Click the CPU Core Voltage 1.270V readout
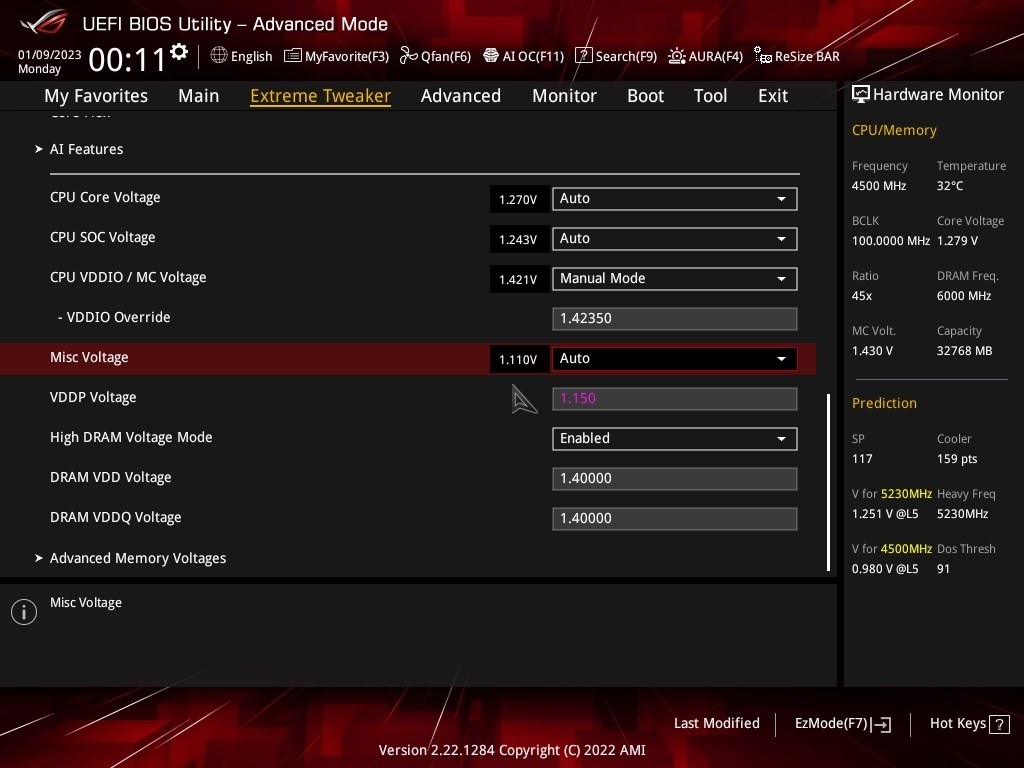Screen dimensions: 1024x768 pyautogui.click(x=519, y=199)
